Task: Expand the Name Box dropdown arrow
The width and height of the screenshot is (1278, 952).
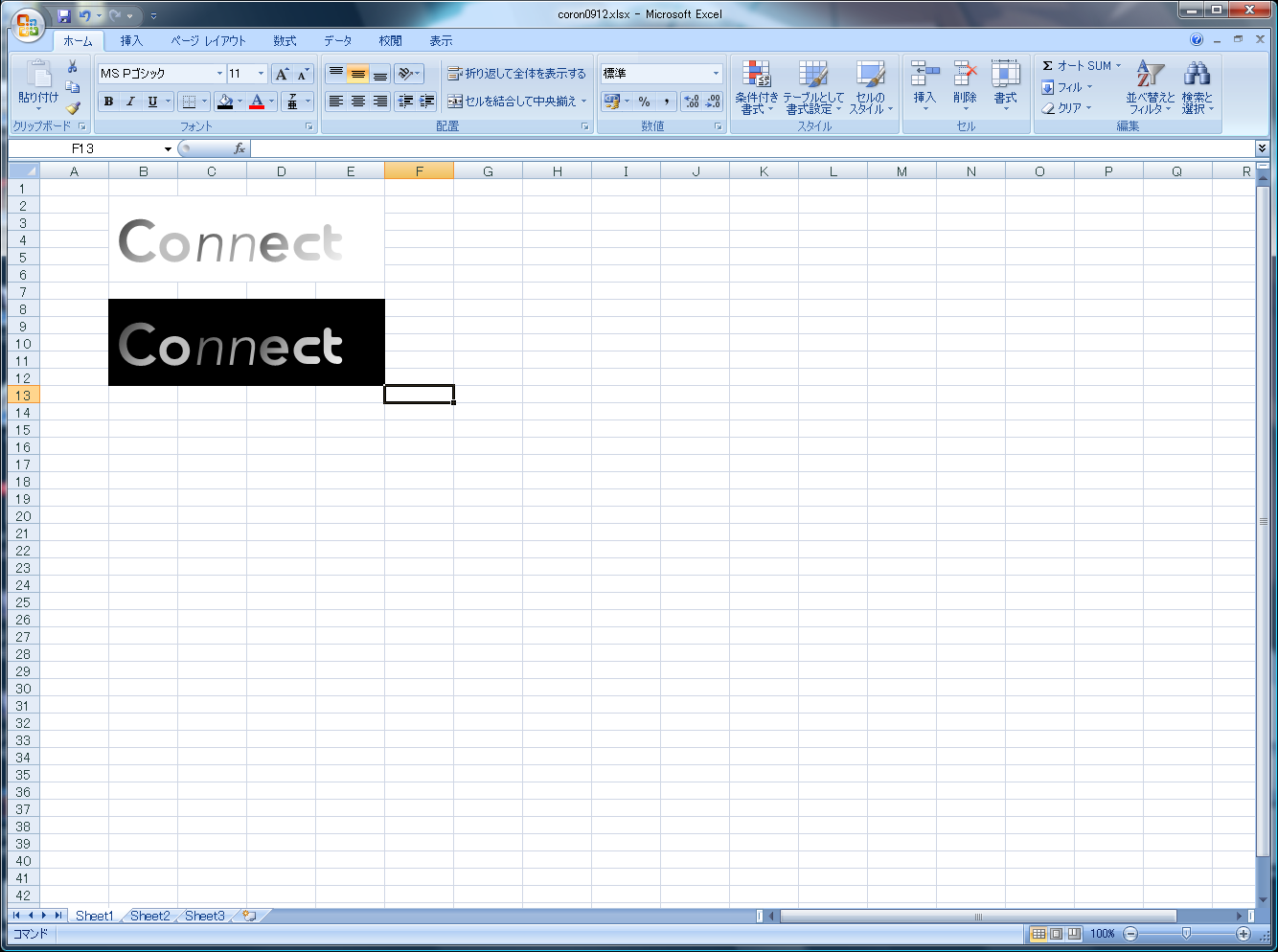Action: [168, 149]
